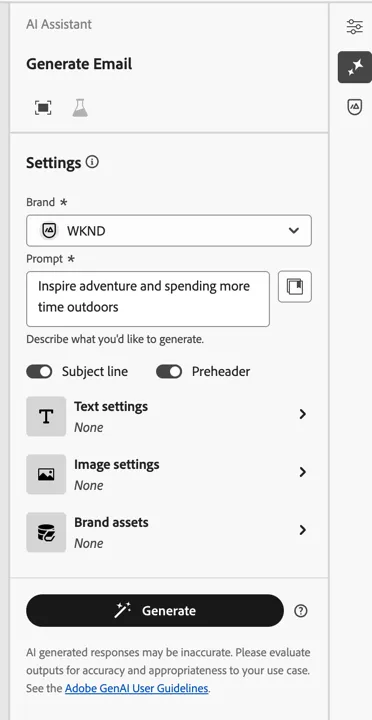This screenshot has width=372, height=720.
Task: Open the experiment flask icon
Action: point(80,107)
